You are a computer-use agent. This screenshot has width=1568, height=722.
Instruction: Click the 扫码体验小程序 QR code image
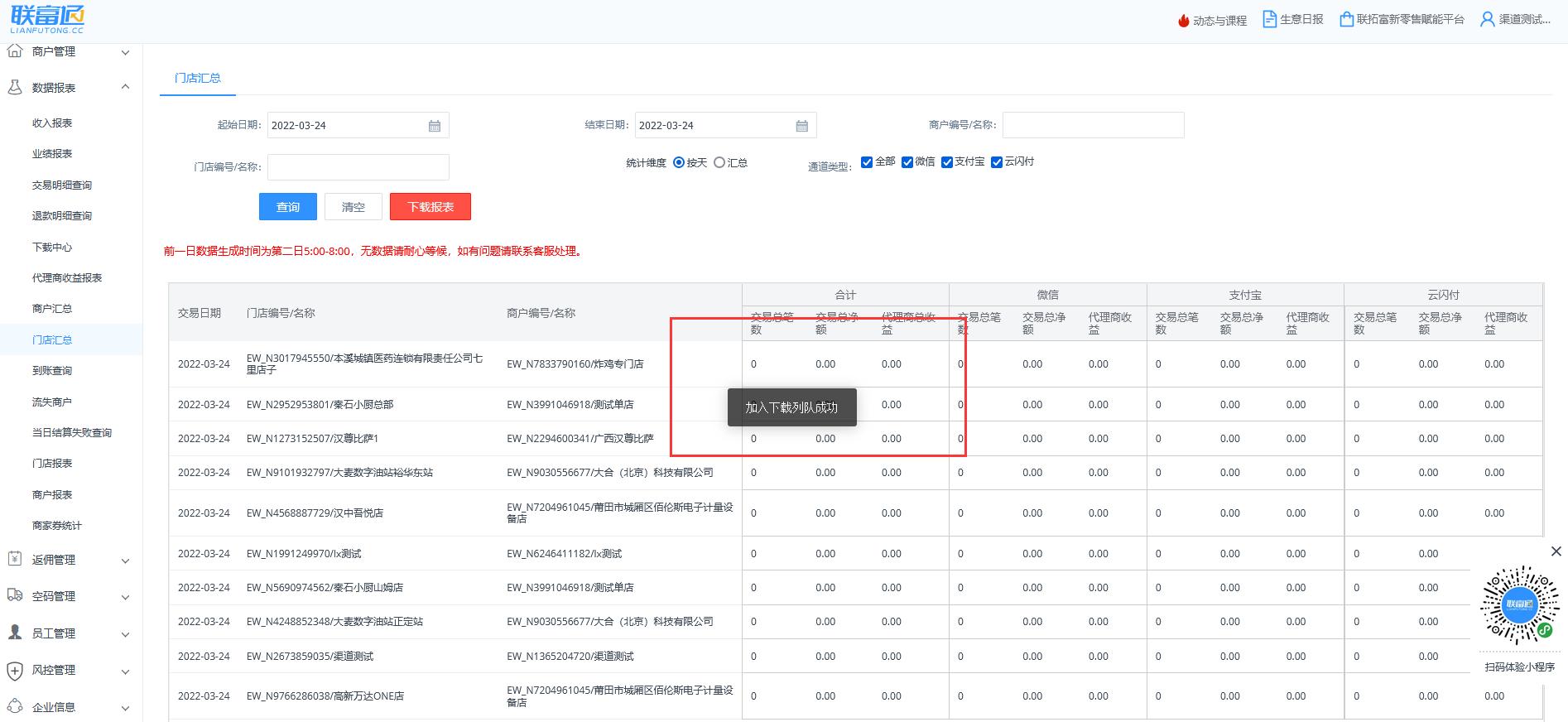click(1519, 605)
